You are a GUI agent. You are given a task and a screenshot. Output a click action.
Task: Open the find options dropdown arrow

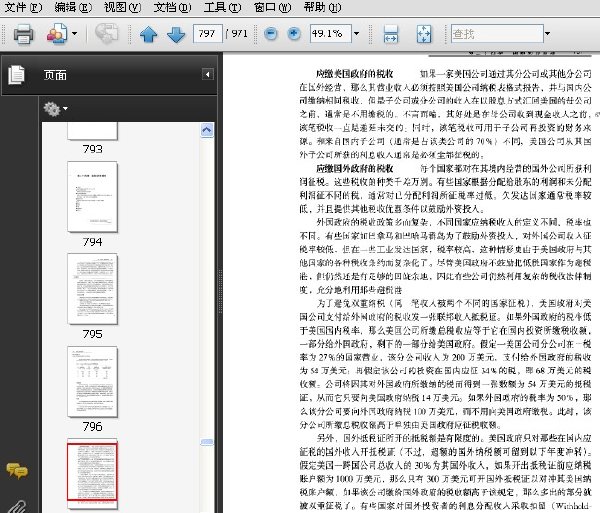(x=548, y=34)
